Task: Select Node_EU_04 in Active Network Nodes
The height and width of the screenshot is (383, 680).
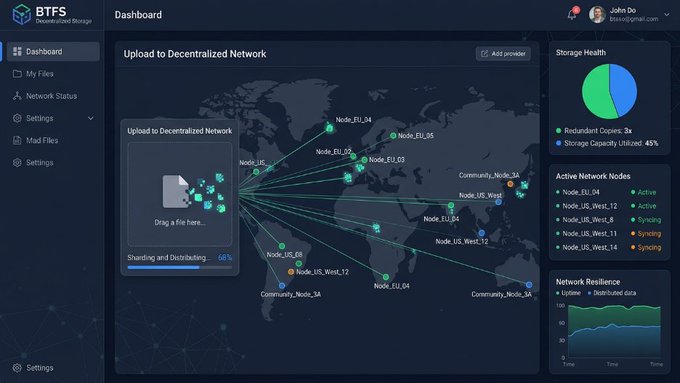Action: pos(581,192)
